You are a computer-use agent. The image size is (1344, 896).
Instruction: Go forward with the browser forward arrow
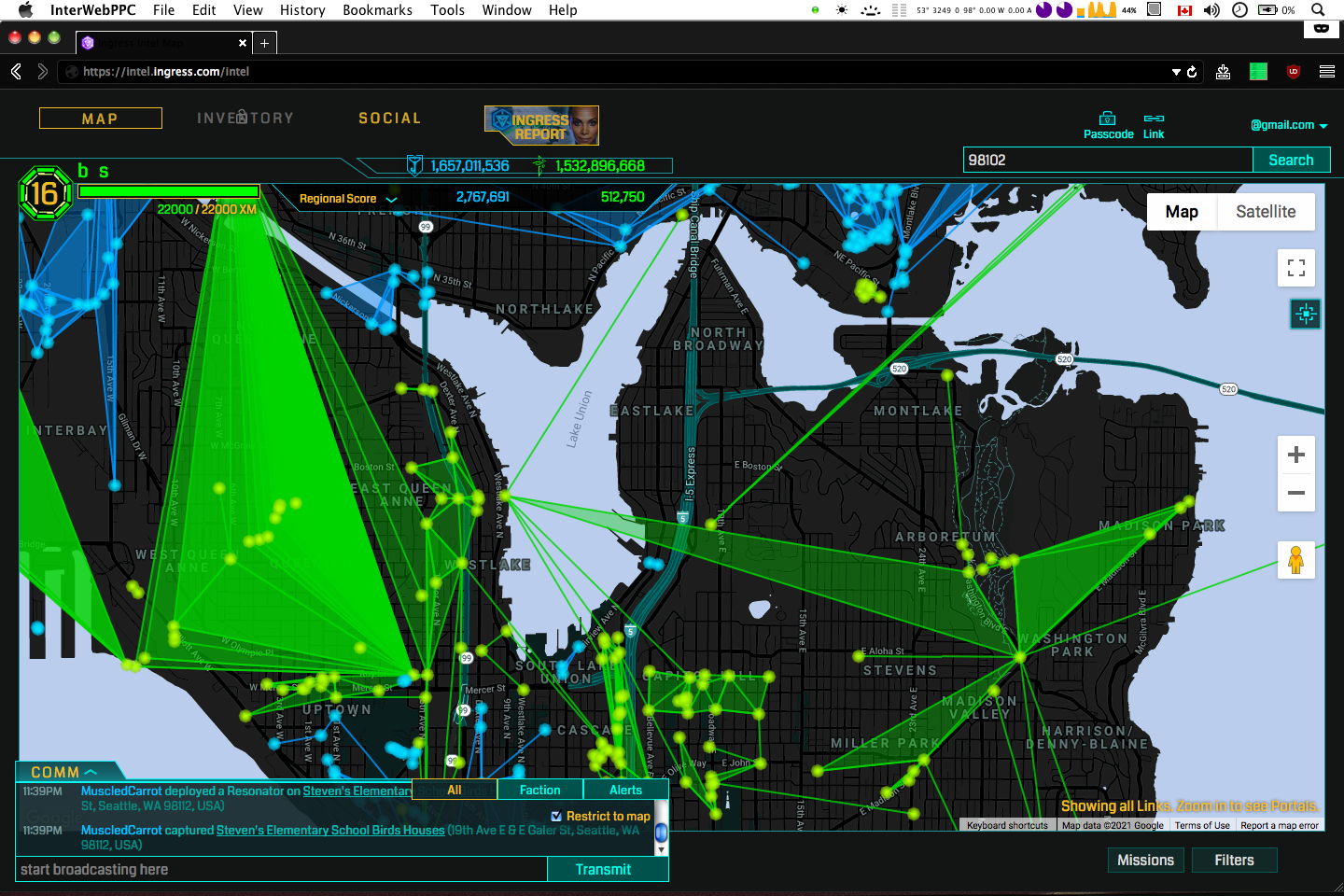coord(42,72)
